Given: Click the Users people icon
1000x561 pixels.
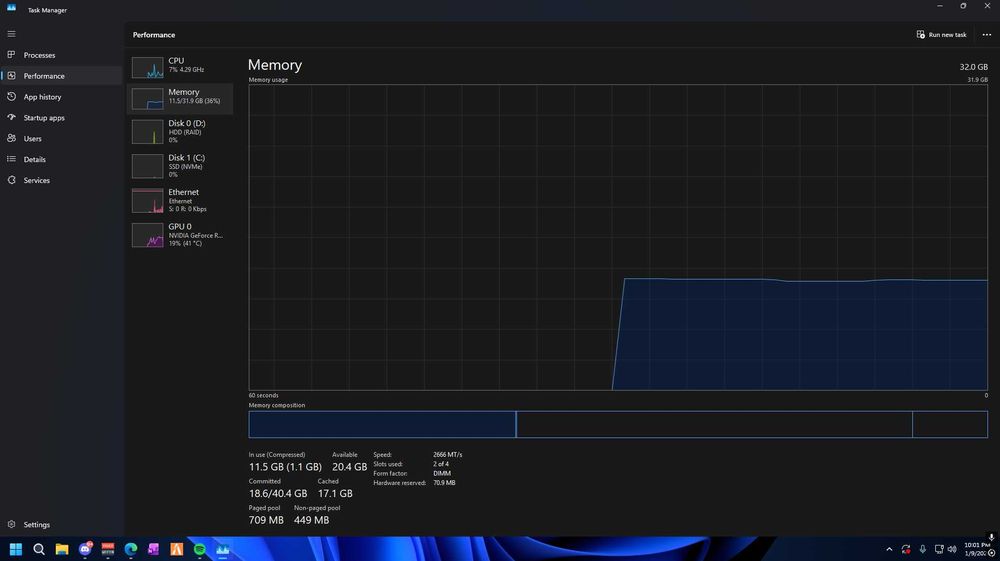Looking at the screenshot, I should pos(11,138).
